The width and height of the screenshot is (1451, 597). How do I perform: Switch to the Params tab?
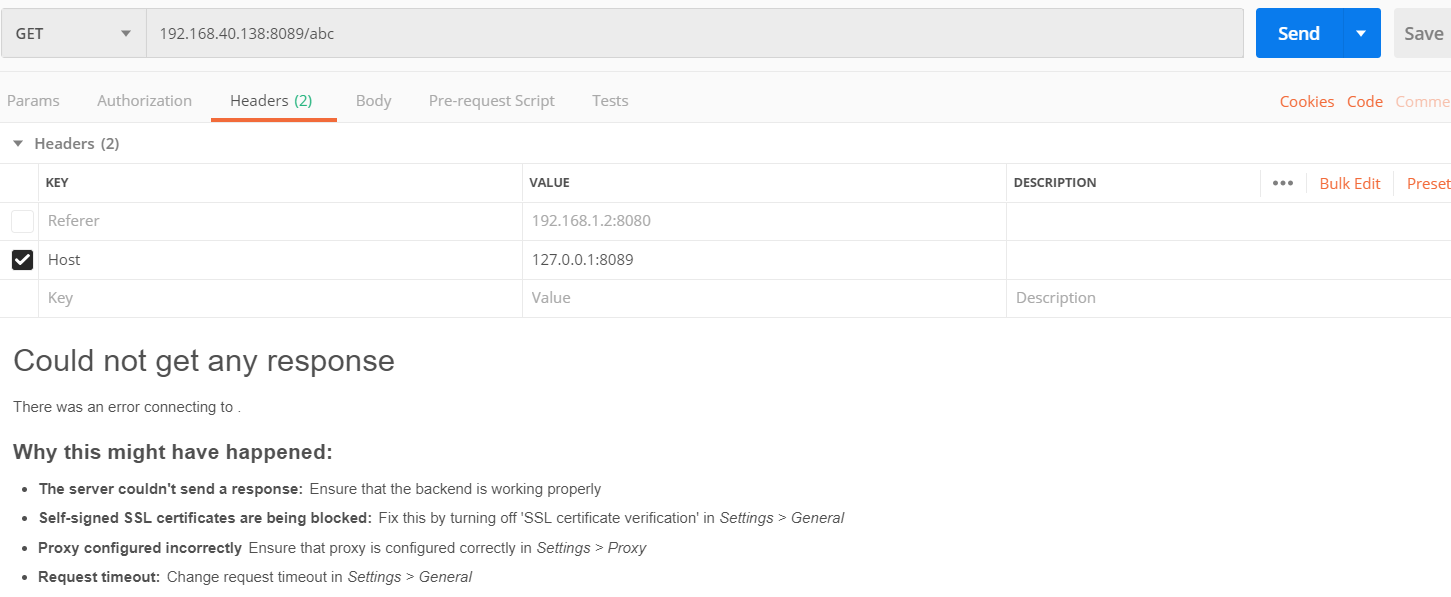(x=33, y=101)
